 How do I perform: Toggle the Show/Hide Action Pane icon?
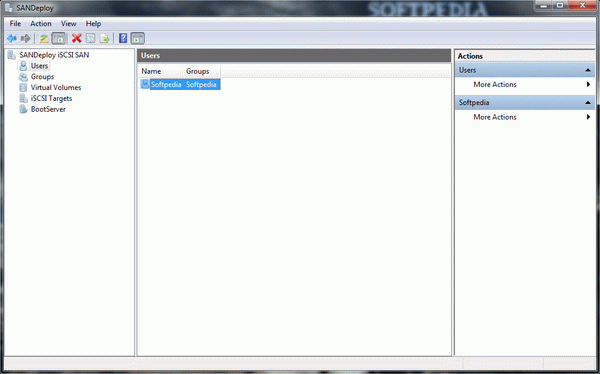point(138,38)
